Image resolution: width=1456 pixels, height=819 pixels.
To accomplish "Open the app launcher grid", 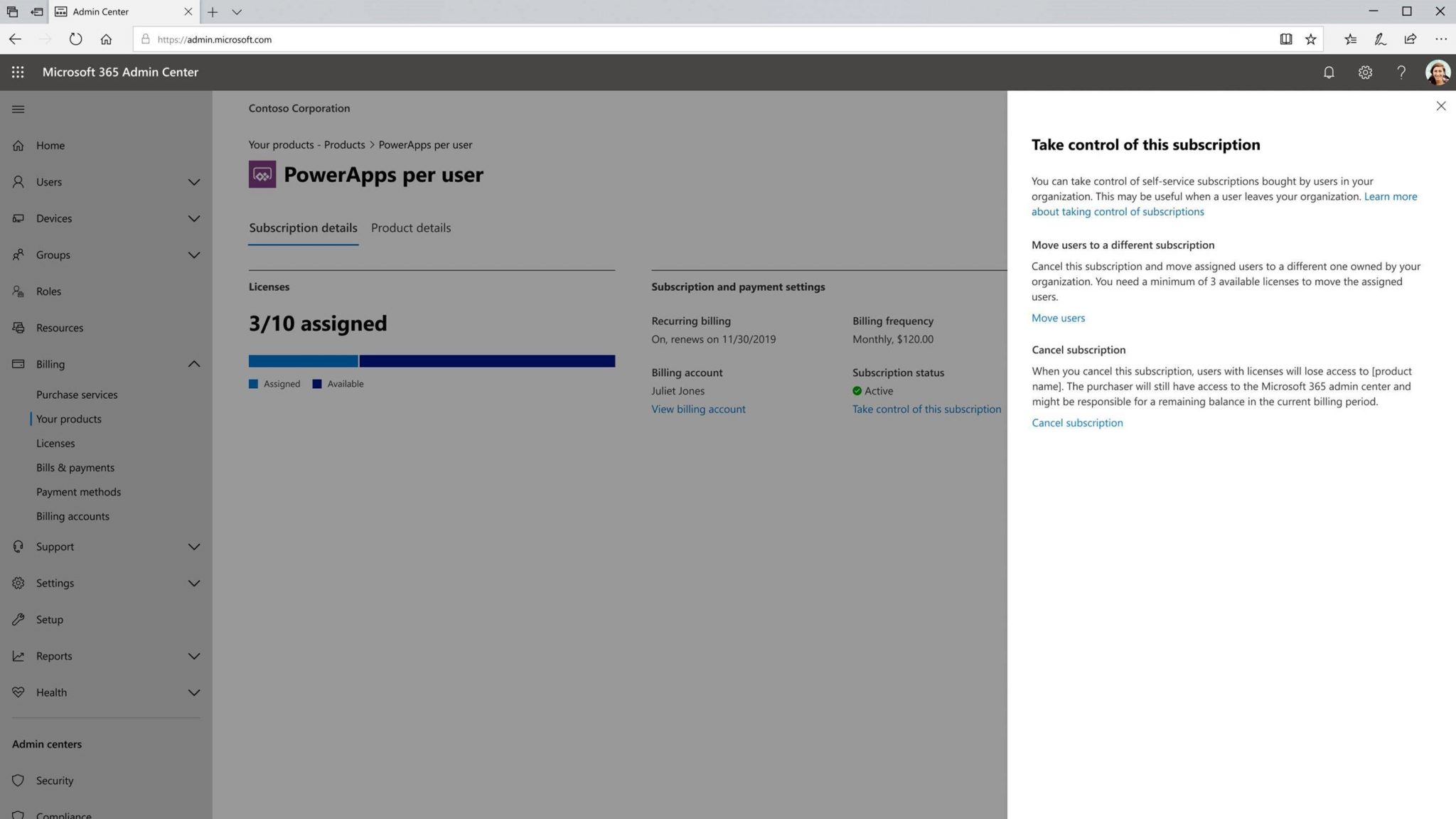I will (18, 72).
